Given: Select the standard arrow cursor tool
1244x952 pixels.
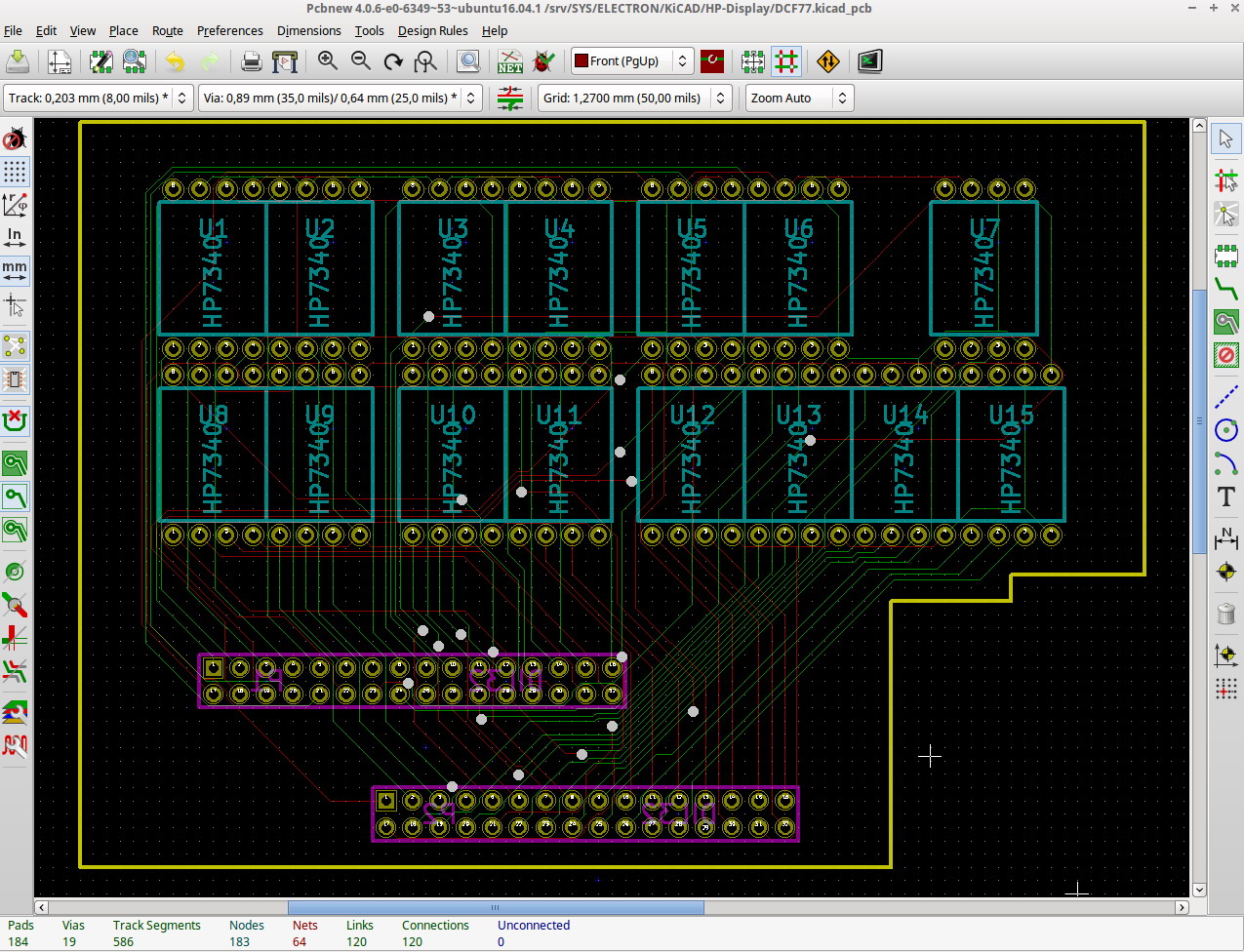Looking at the screenshot, I should (x=1226, y=139).
